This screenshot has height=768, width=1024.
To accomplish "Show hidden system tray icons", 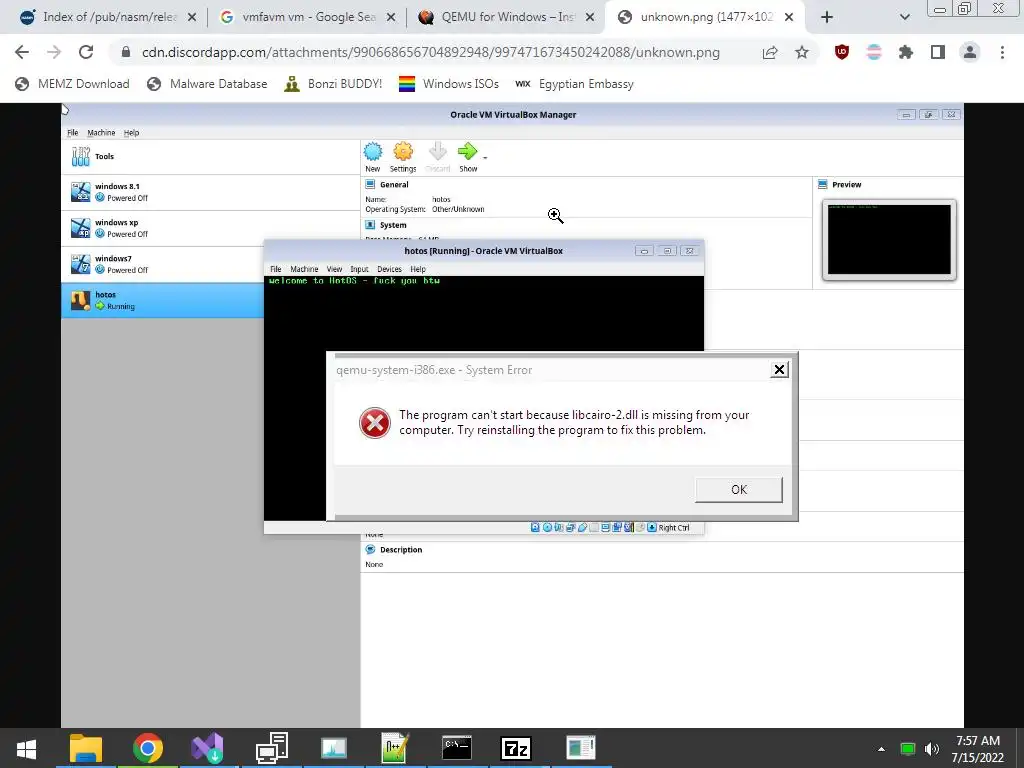I will click(881, 749).
